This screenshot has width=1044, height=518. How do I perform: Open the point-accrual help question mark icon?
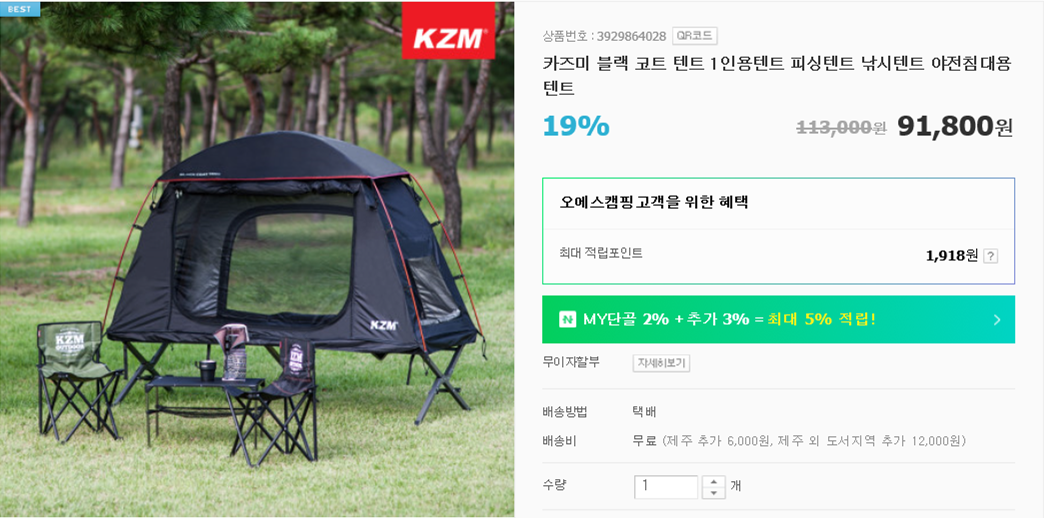pyautogui.click(x=990, y=256)
